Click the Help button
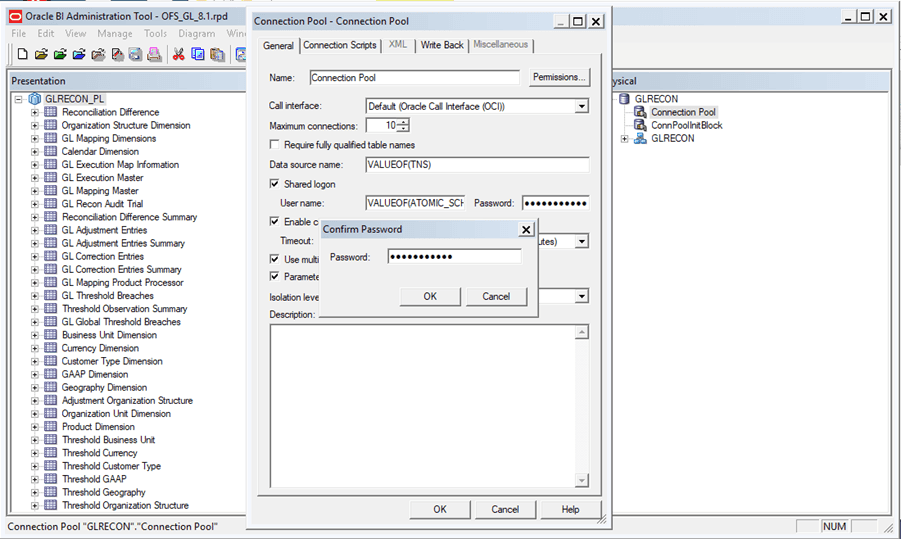This screenshot has width=901, height=539. pos(571,509)
